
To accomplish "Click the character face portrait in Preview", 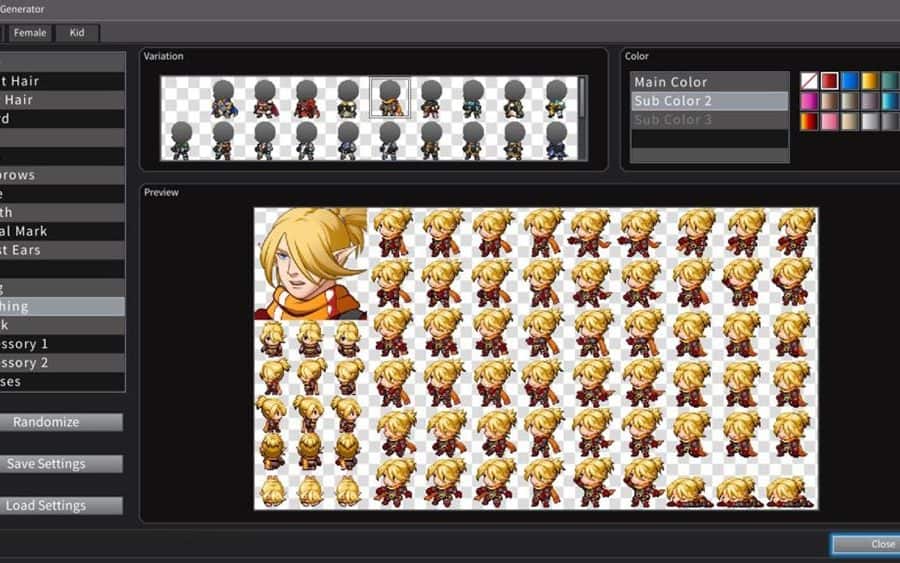I will 310,264.
